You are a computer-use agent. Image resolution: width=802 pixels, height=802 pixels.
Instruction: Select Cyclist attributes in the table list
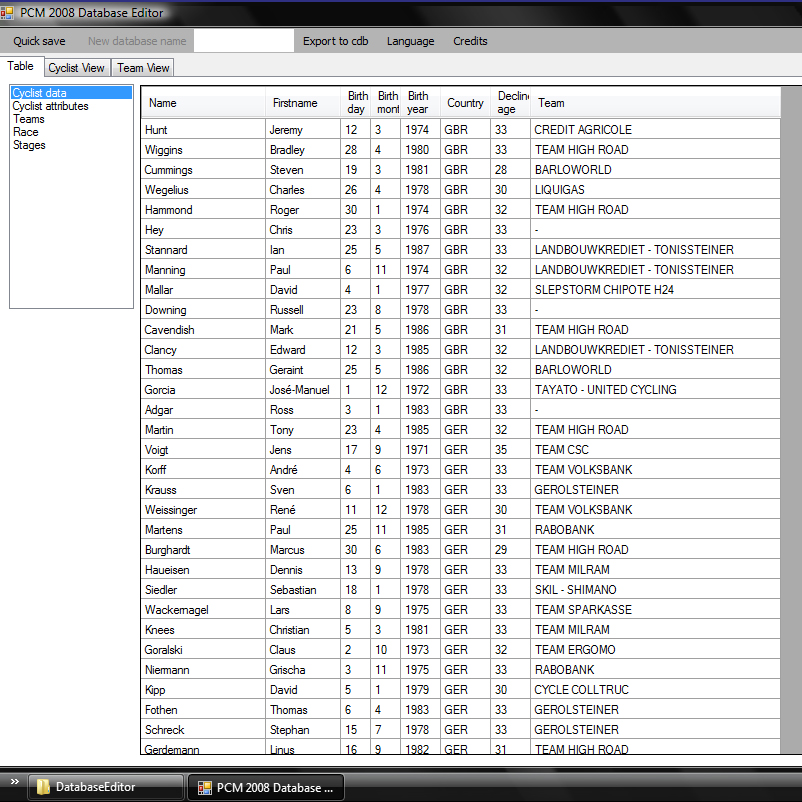50,106
